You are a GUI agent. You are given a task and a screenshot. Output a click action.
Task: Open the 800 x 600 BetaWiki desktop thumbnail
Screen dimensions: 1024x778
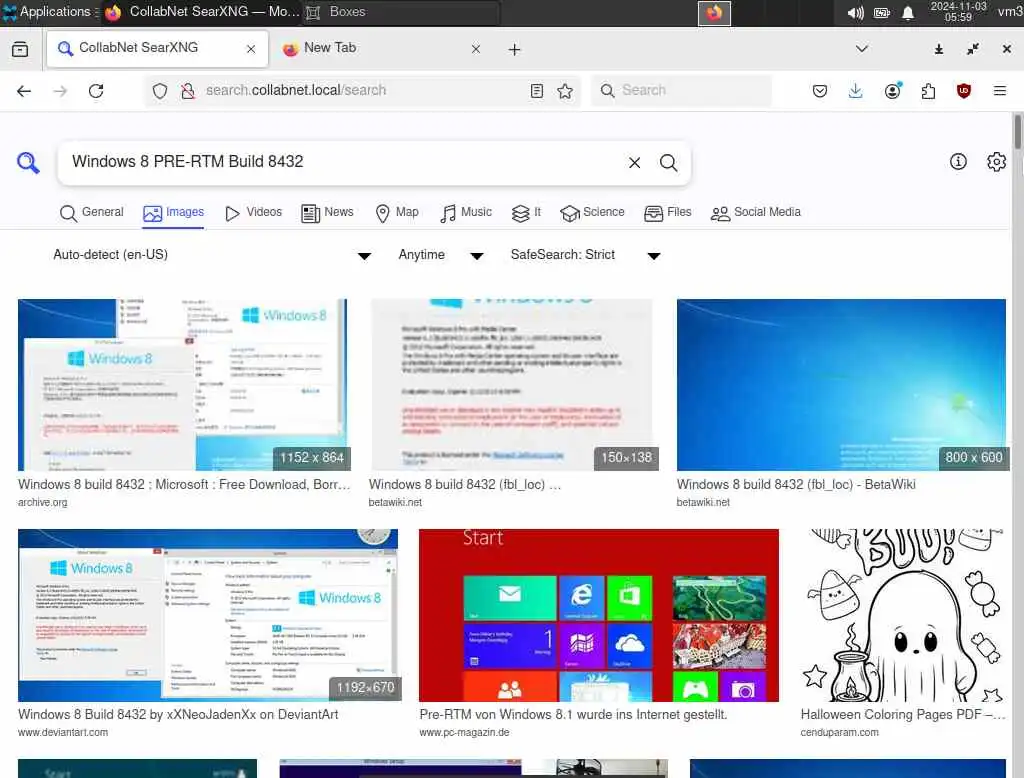(841, 385)
